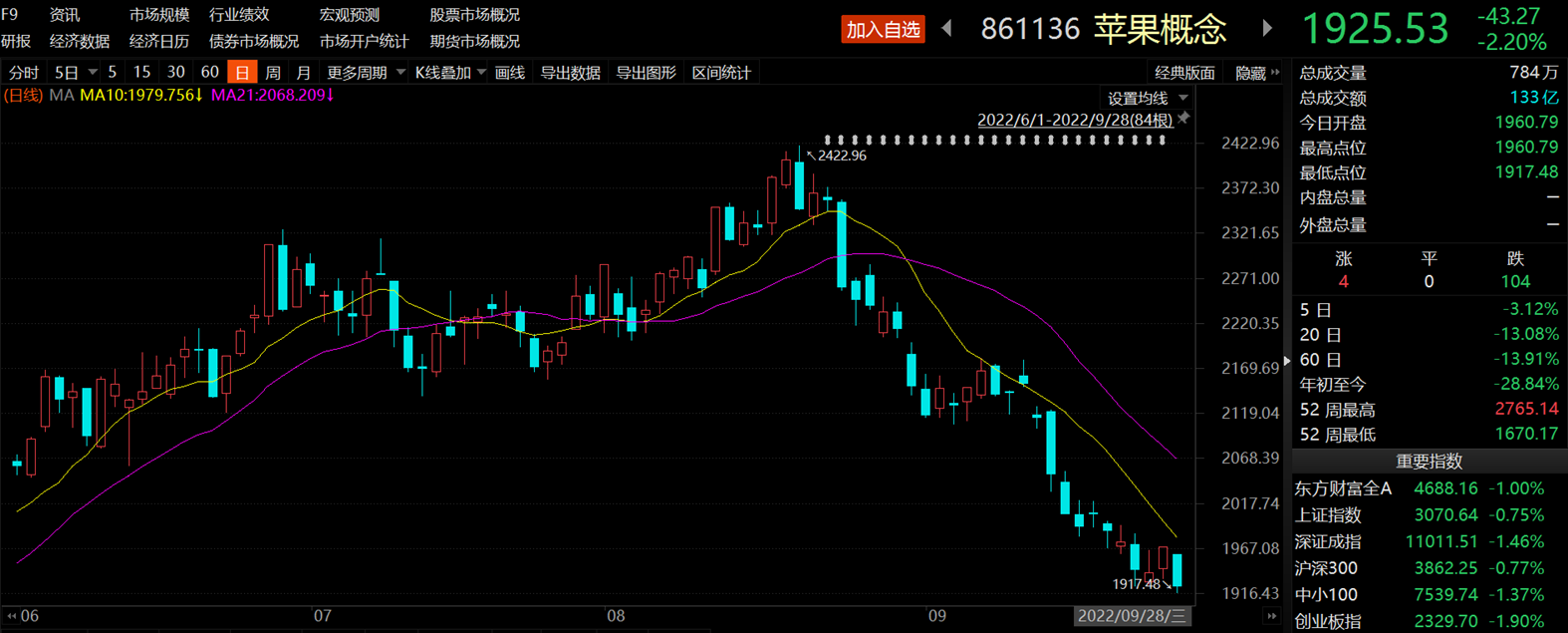Open 宏观预测 macro forecast
Image resolution: width=1568 pixels, height=633 pixels.
[350, 15]
